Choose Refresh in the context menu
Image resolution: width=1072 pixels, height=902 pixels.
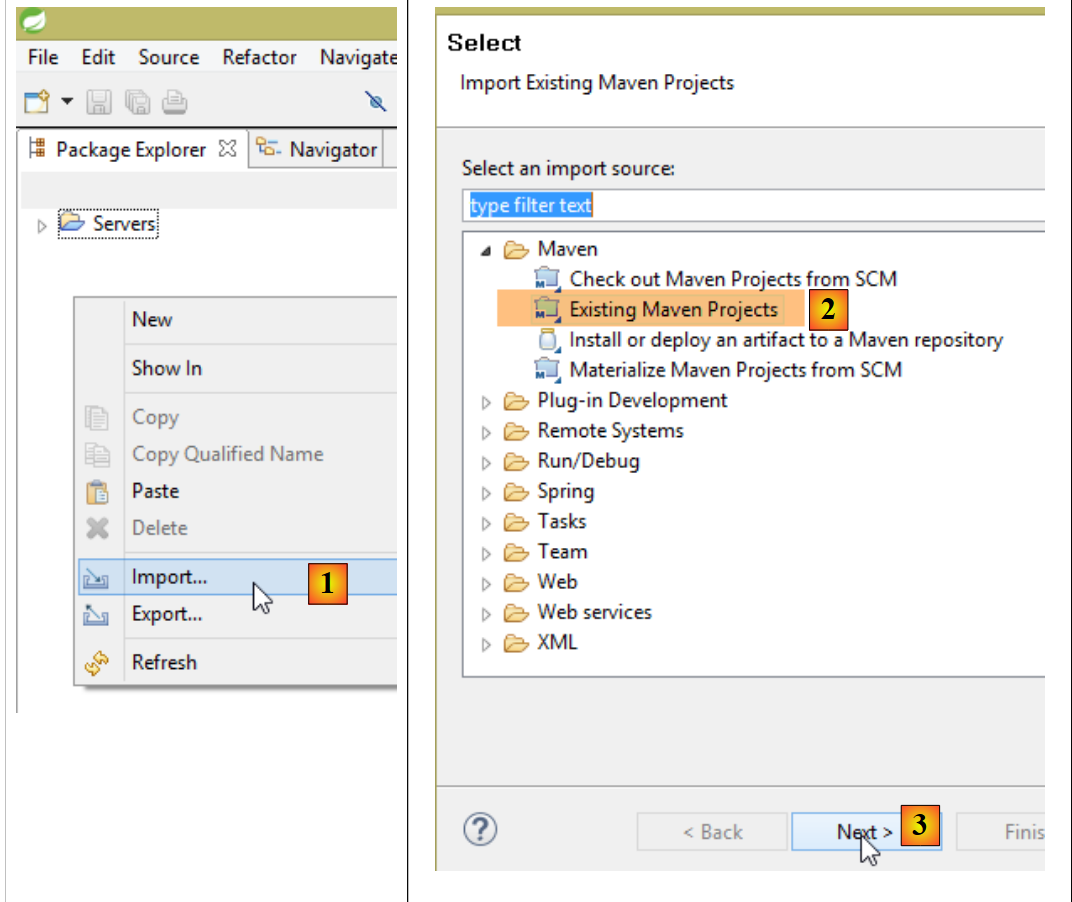click(164, 662)
